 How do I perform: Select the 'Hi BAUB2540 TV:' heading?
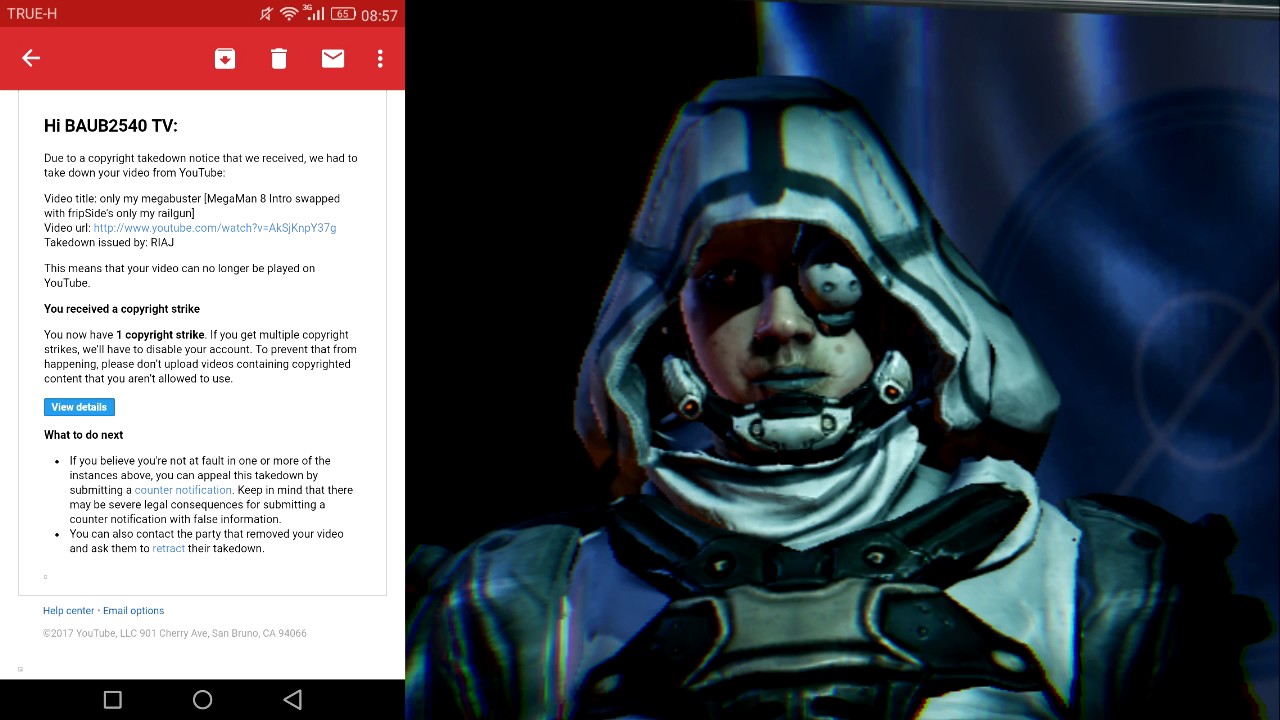[111, 126]
